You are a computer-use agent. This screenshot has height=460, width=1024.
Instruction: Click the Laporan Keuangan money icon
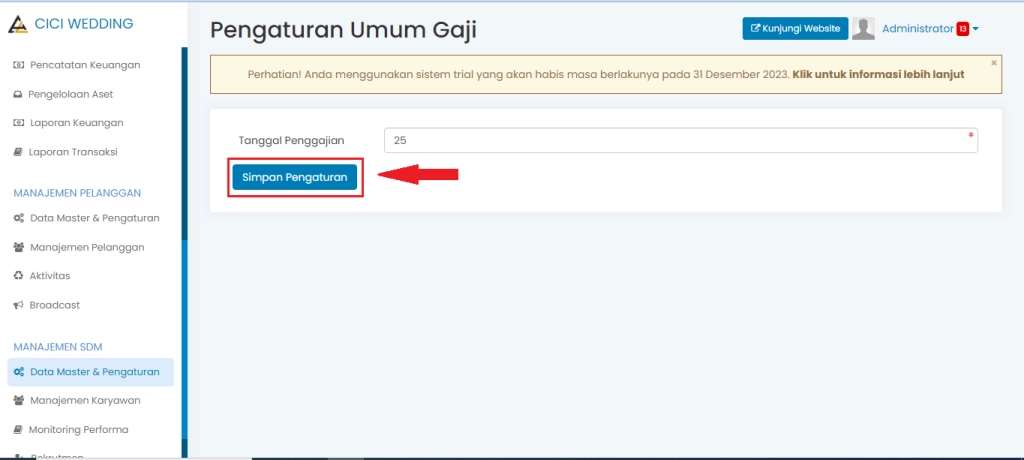click(x=18, y=123)
